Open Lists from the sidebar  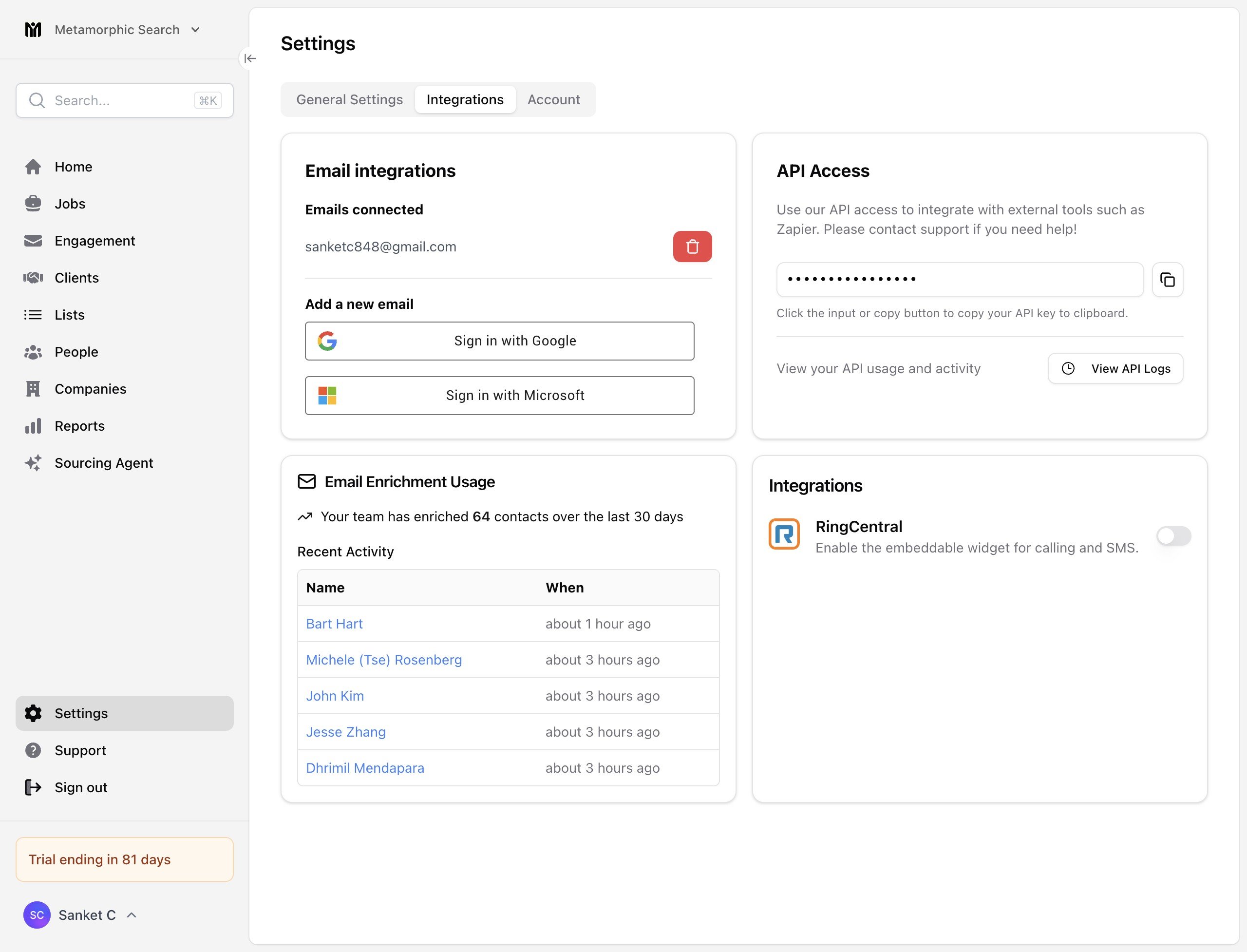(125, 315)
